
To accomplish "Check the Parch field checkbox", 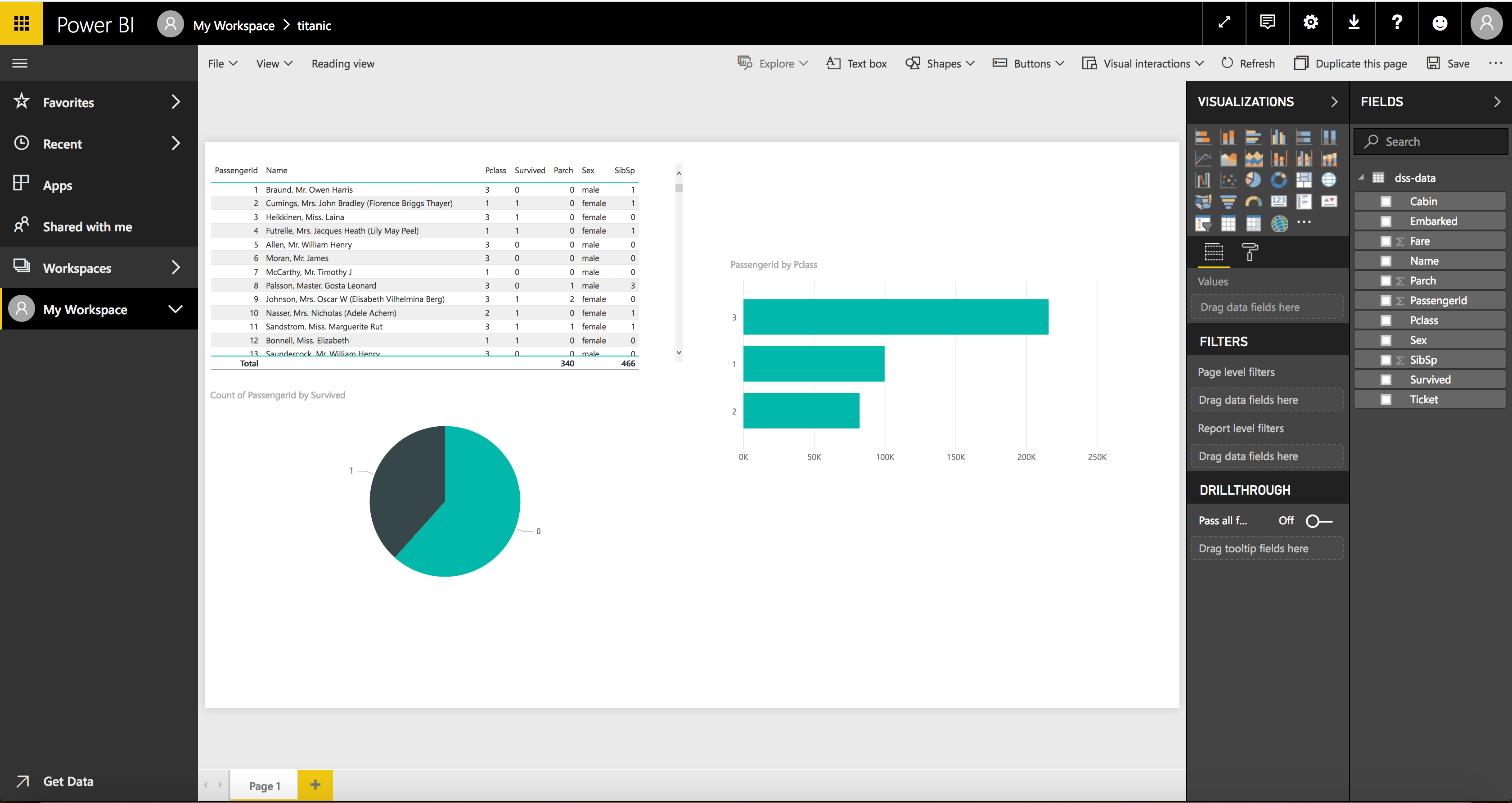I will pos(1386,280).
